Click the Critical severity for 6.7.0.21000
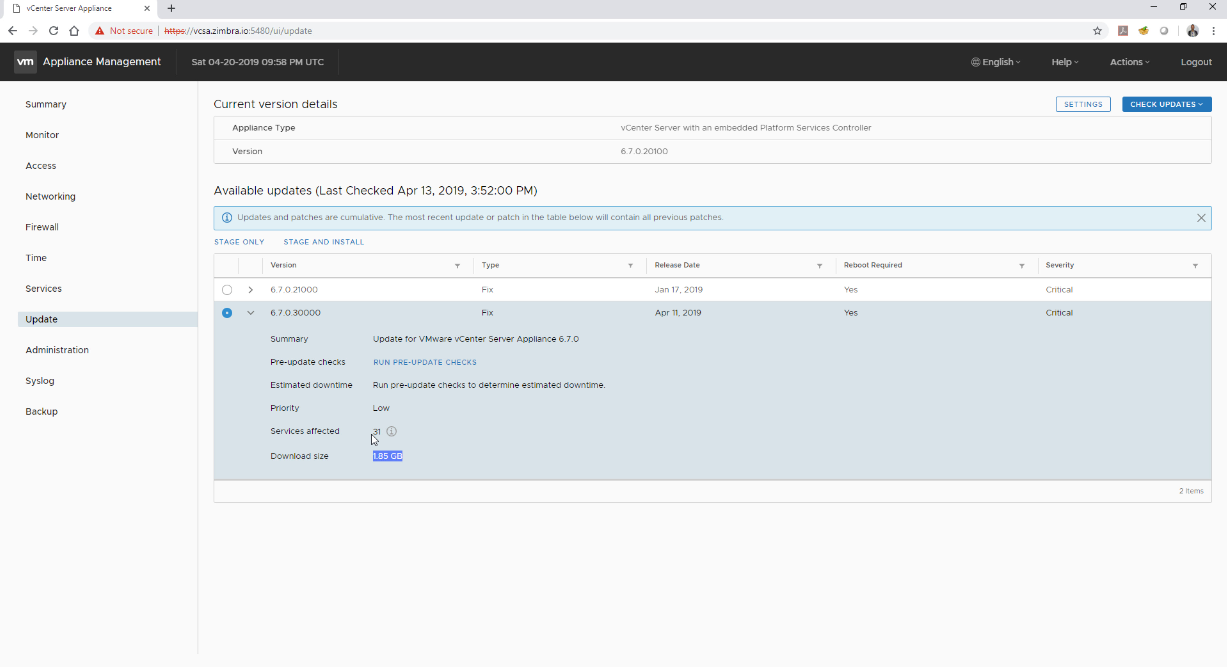This screenshot has height=667, width=1227. (x=1059, y=290)
